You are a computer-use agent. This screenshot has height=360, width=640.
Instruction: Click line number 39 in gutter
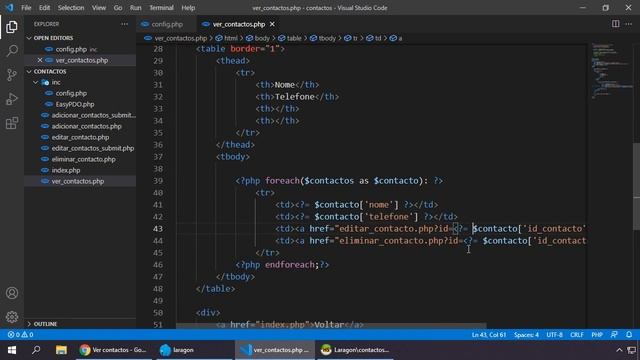point(158,181)
